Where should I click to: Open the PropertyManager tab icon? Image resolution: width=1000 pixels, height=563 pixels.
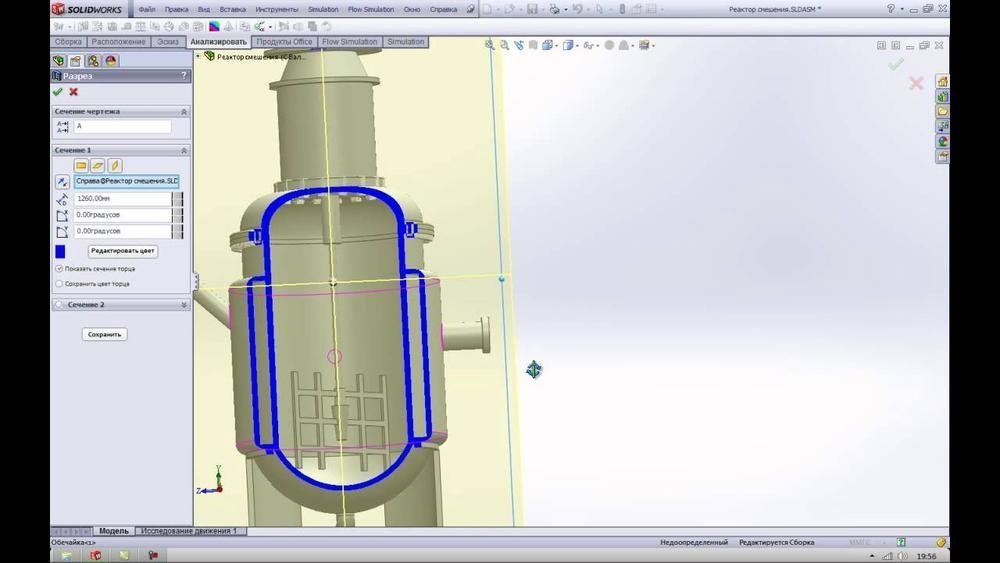pos(76,61)
